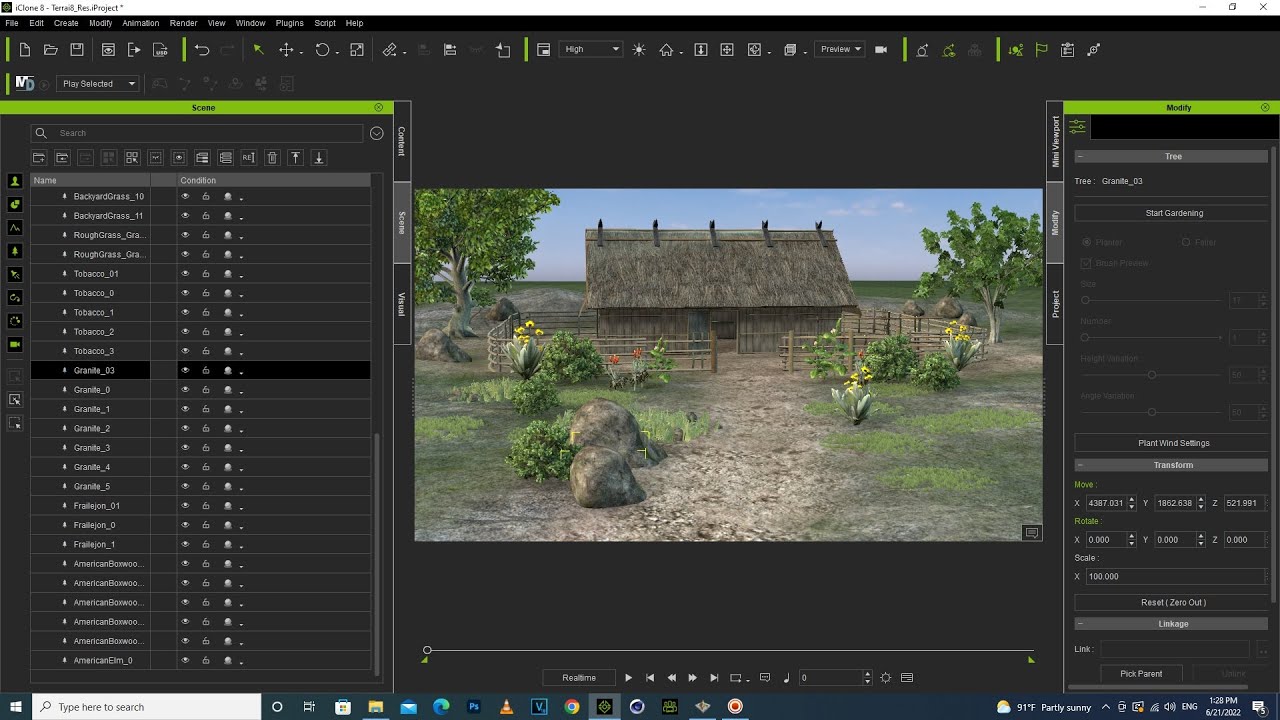Screen dimensions: 1280x720
Task: Open the High render quality dropdown
Action: 591,49
